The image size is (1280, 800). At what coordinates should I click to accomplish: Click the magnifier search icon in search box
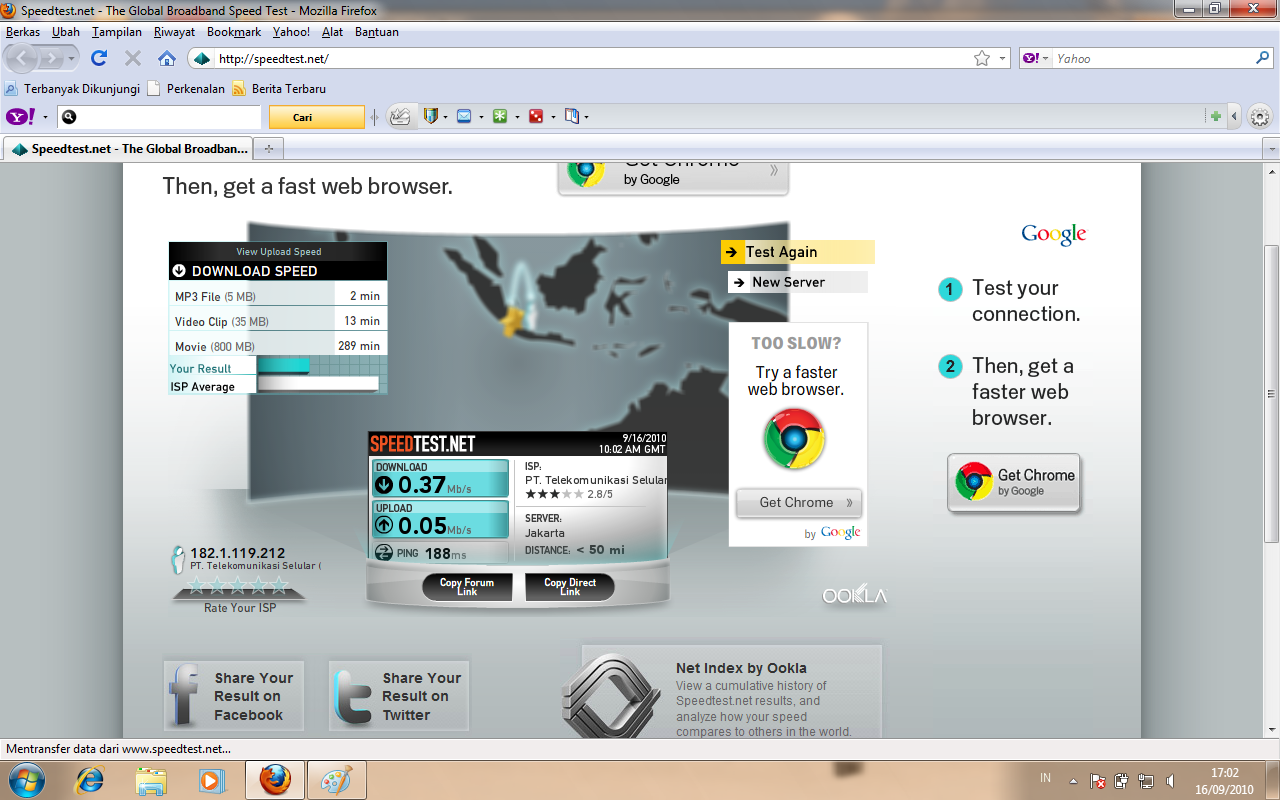[1263, 58]
